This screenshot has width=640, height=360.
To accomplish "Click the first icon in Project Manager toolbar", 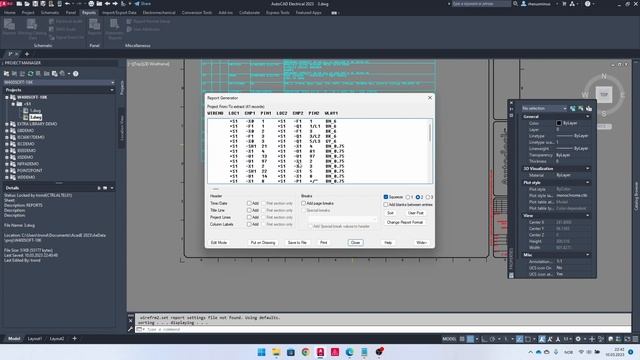I will pos(7,74).
